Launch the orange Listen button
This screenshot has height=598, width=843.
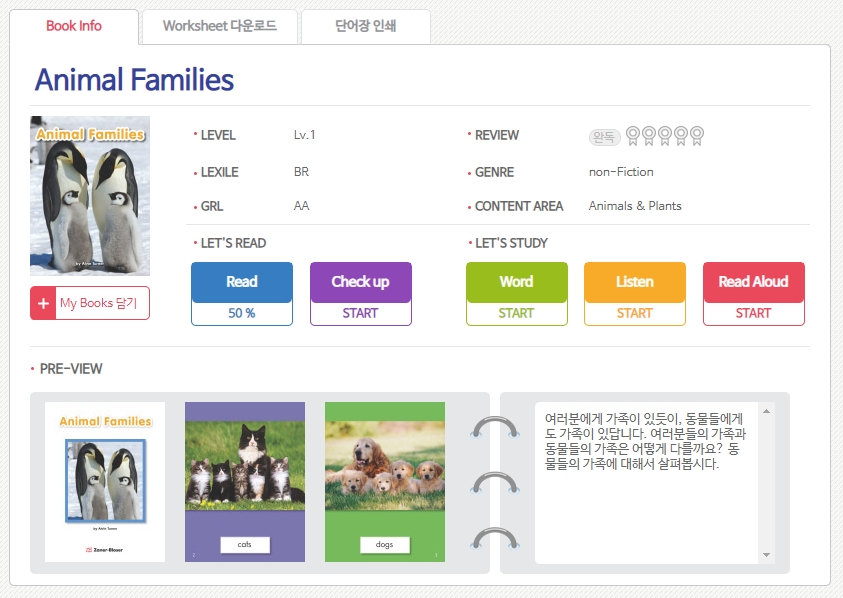pyautogui.click(x=635, y=282)
